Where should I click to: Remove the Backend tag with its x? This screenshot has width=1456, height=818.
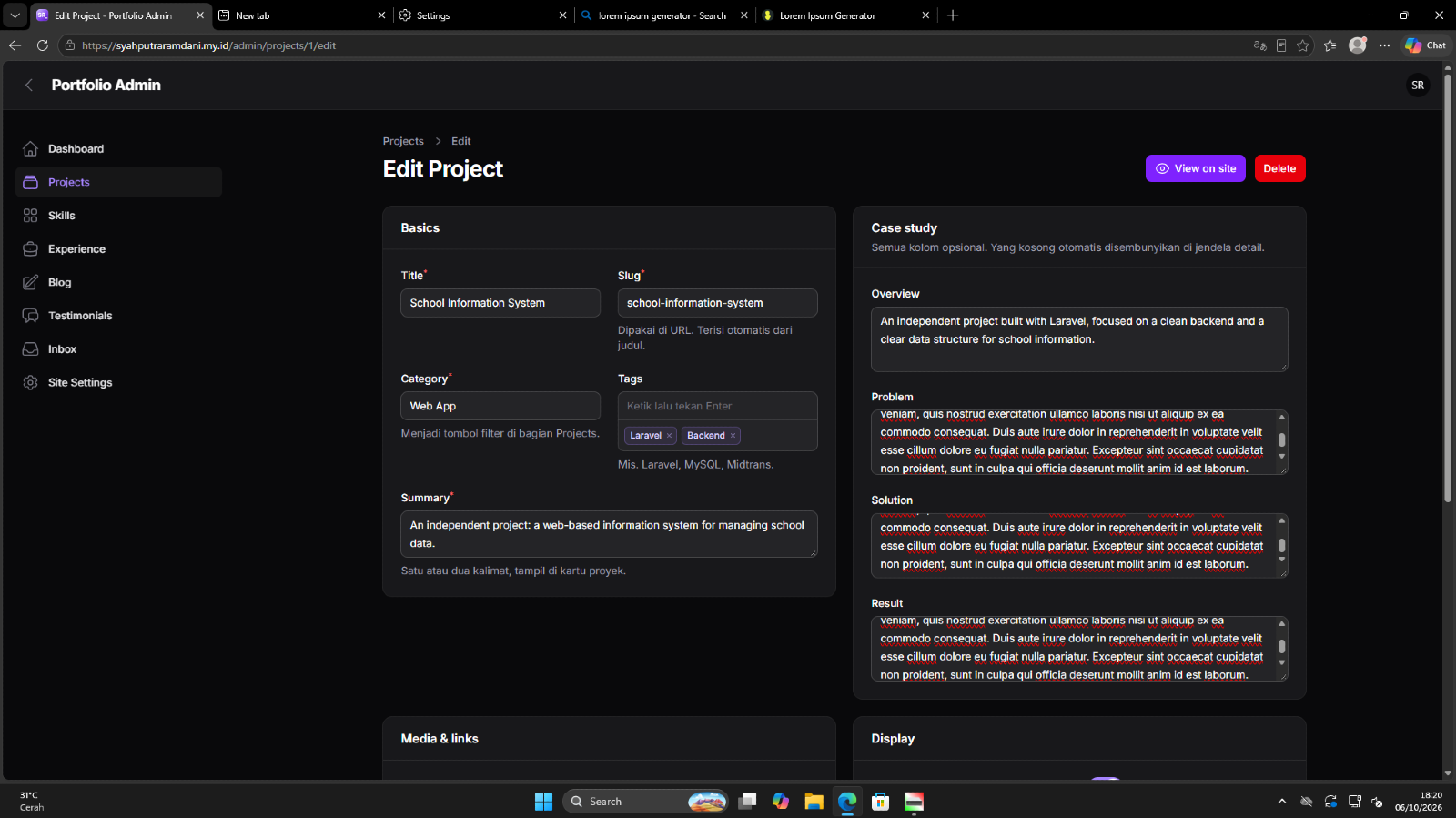(733, 436)
